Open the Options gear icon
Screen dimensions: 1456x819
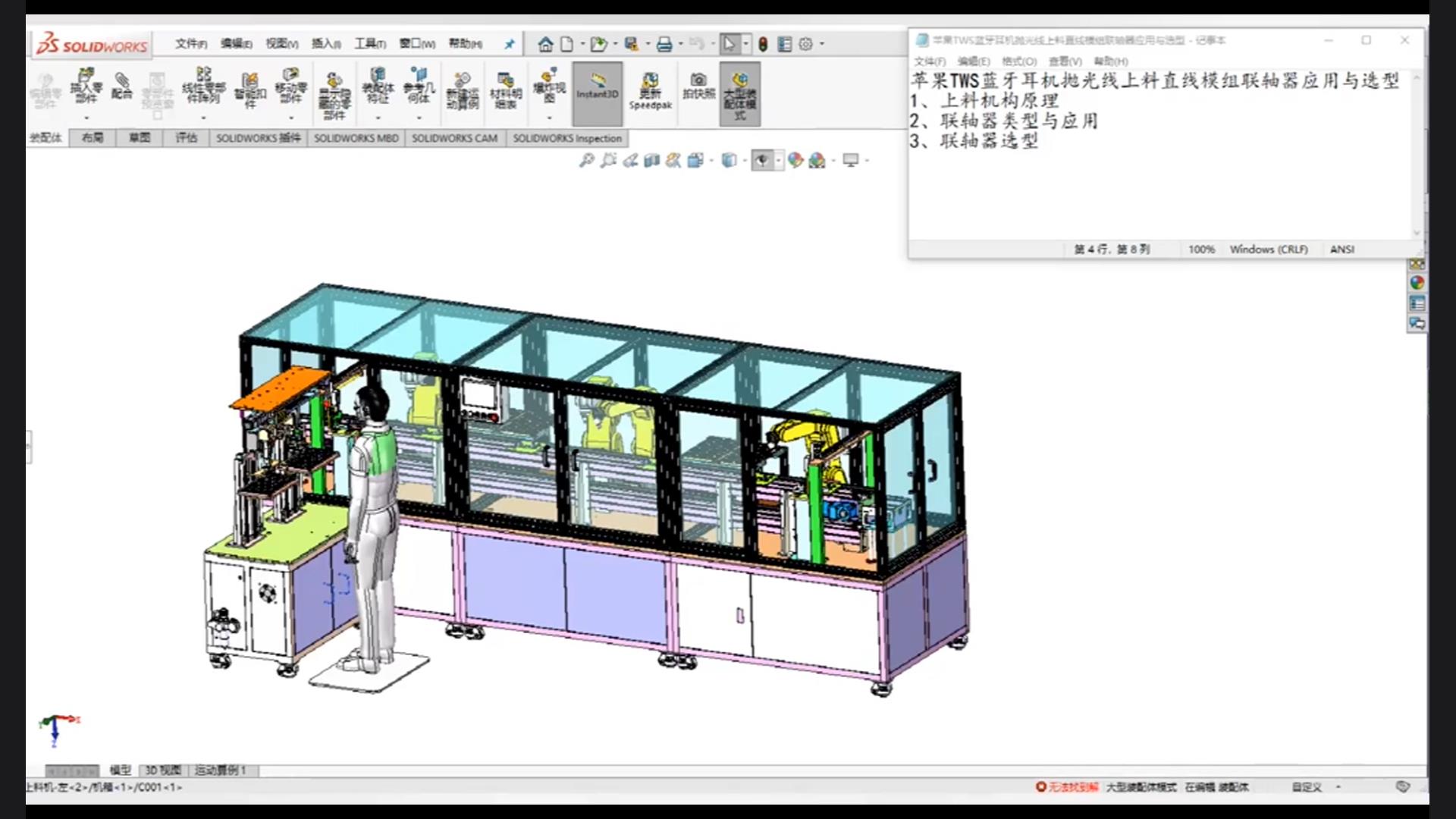(x=805, y=44)
